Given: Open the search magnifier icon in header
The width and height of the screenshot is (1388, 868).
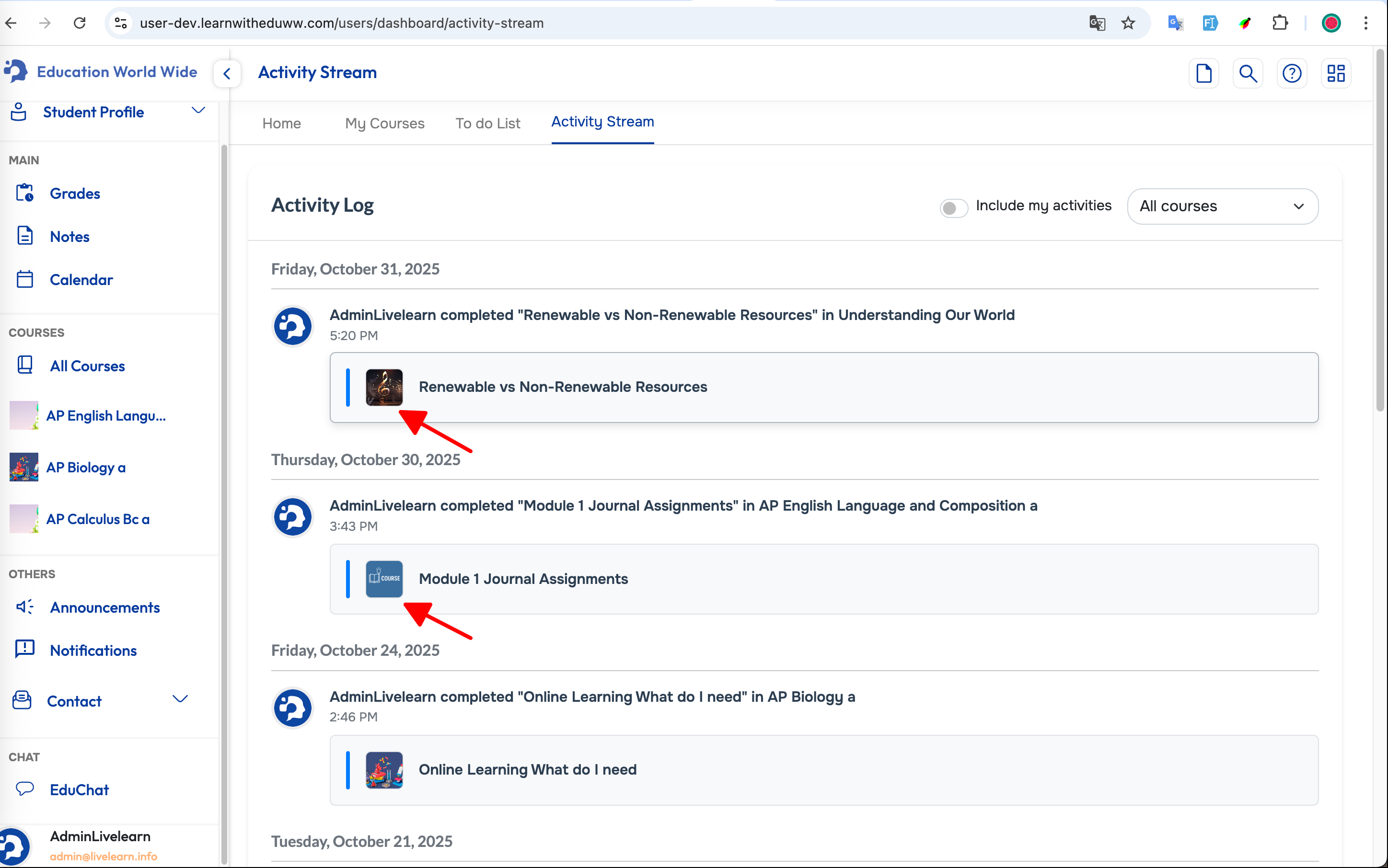Looking at the screenshot, I should tap(1247, 73).
